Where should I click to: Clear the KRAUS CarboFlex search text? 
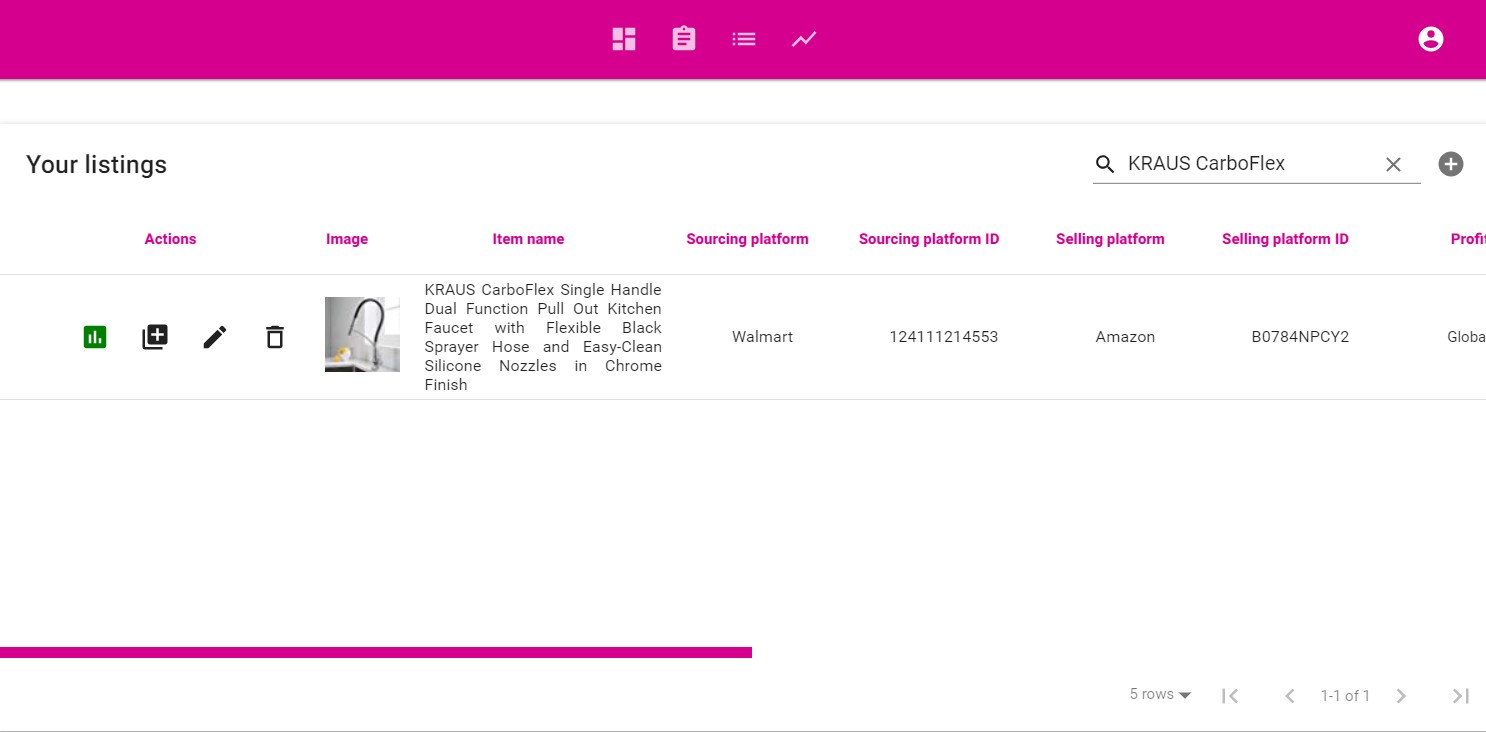1393,164
